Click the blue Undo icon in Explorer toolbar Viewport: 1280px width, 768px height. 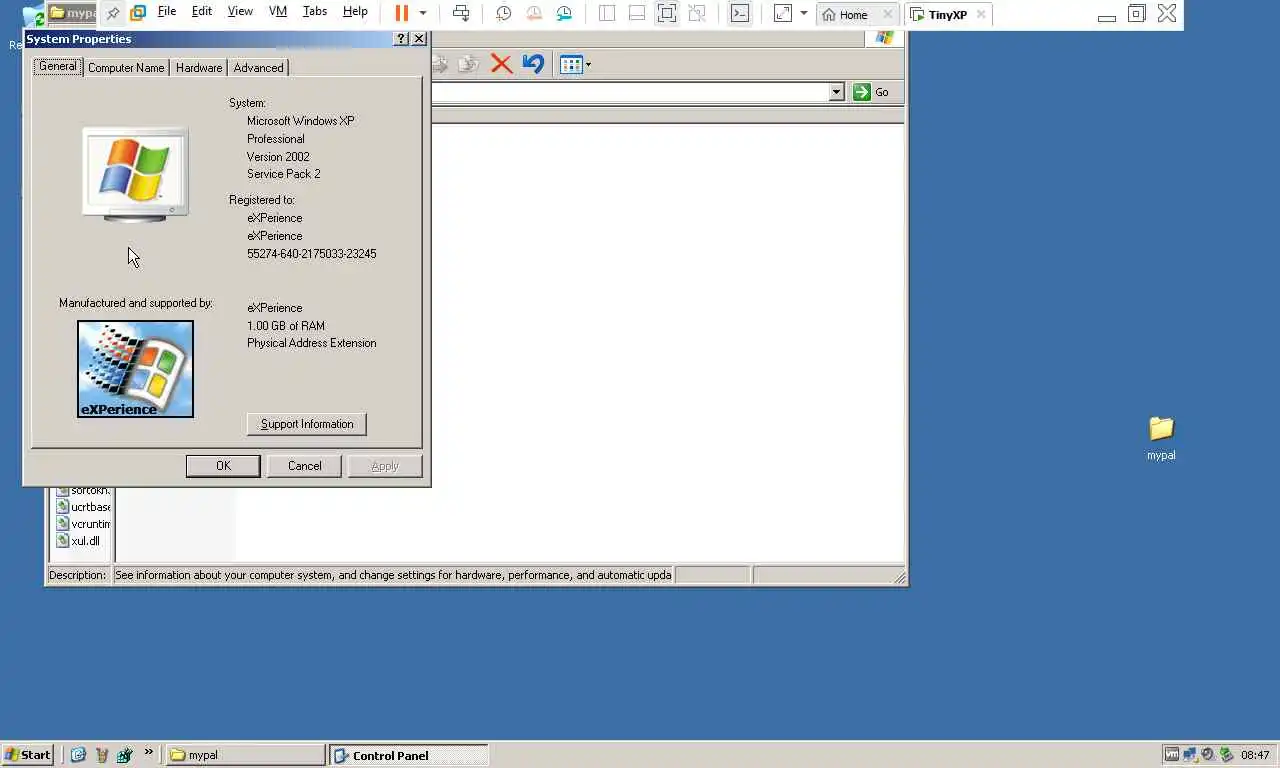click(533, 65)
